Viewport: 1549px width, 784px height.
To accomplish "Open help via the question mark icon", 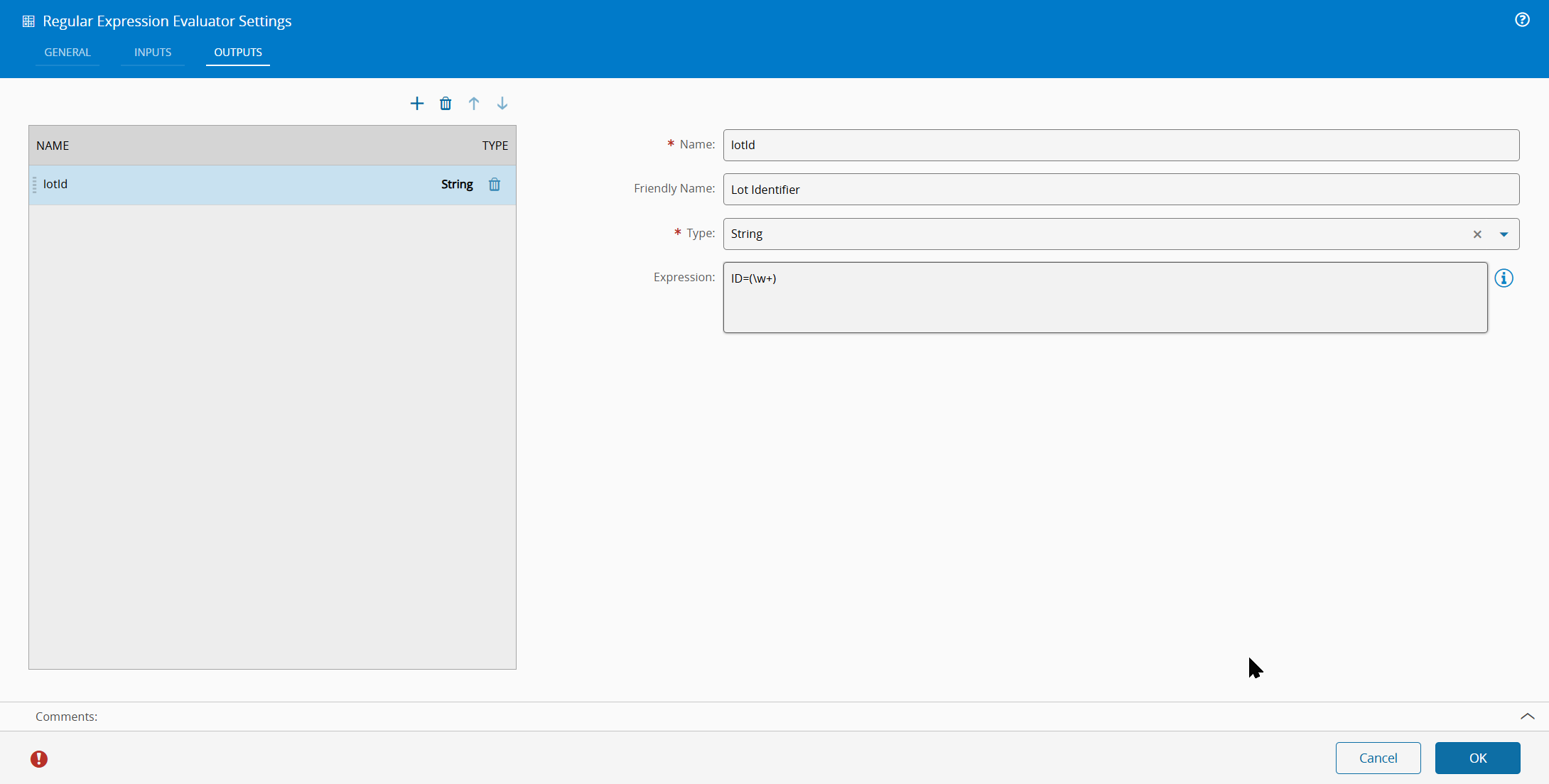I will coord(1522,20).
